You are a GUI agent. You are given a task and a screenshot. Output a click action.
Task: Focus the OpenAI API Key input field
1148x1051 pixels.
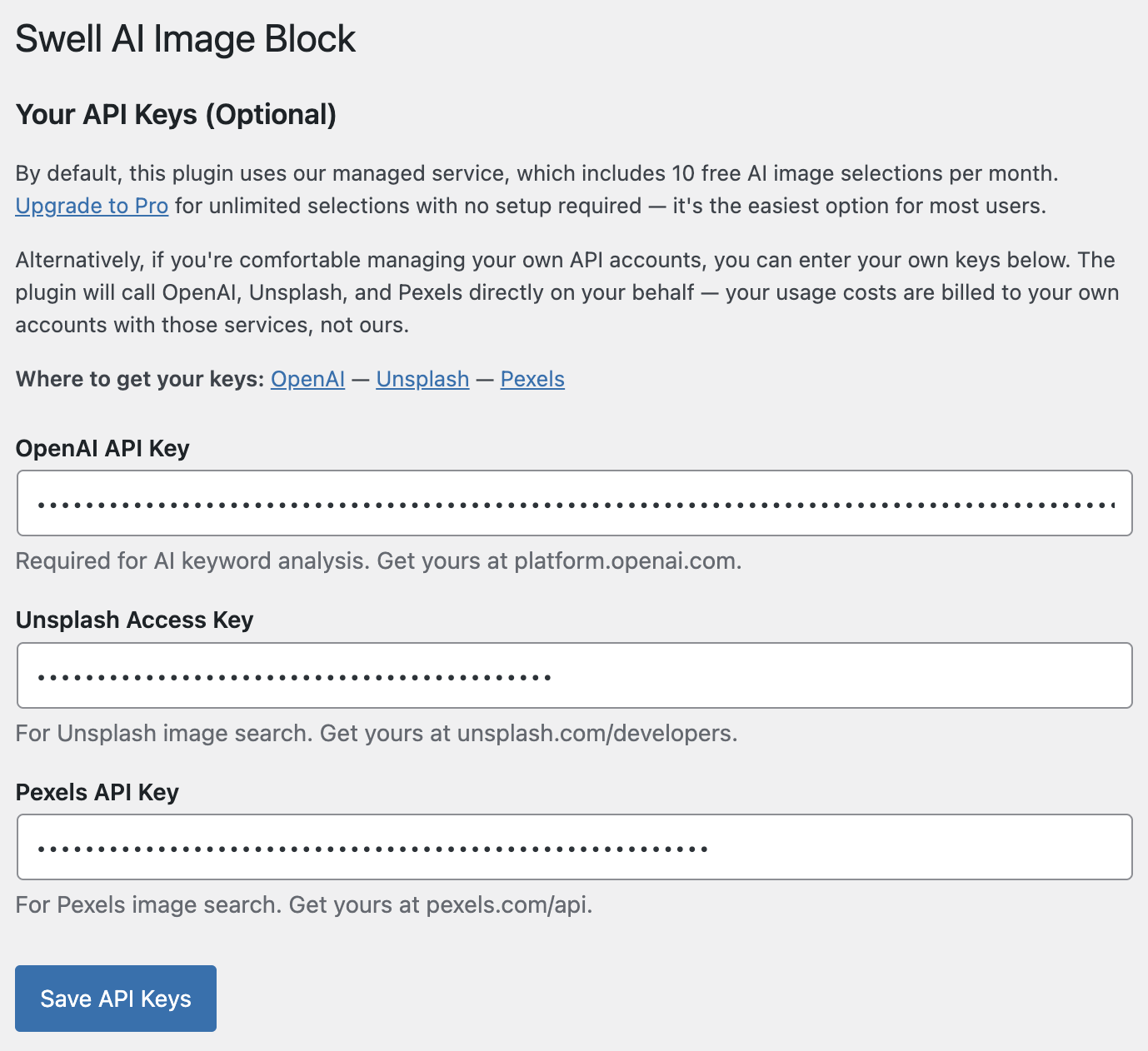(574, 502)
